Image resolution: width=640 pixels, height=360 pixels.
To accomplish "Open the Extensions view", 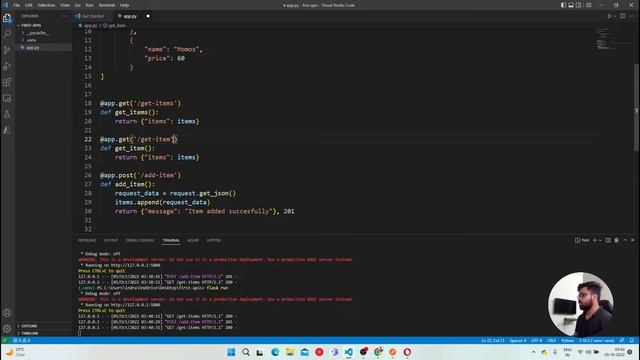I will (x=7, y=82).
